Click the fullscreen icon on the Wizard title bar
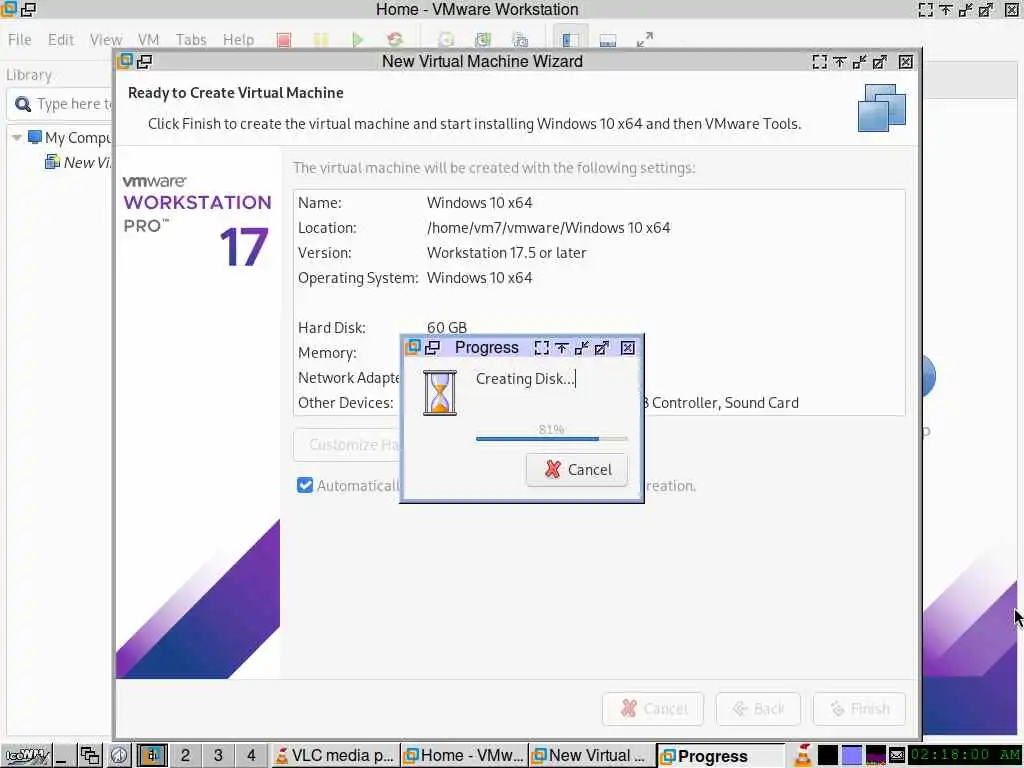The image size is (1024, 768). point(819,61)
